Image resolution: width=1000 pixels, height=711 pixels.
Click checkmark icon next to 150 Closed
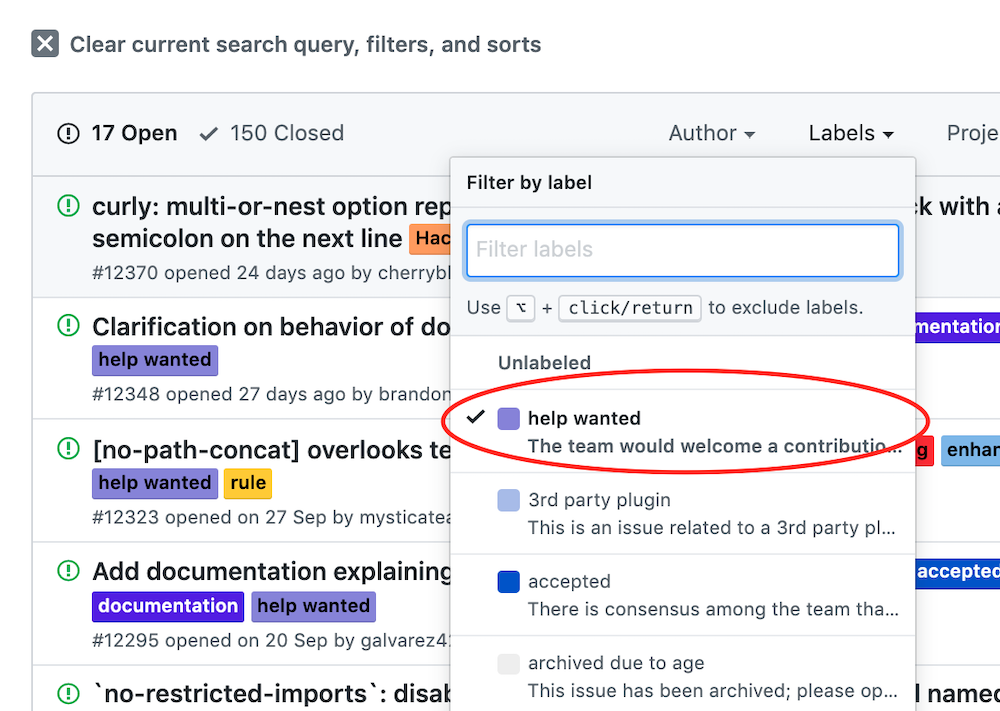(x=209, y=134)
